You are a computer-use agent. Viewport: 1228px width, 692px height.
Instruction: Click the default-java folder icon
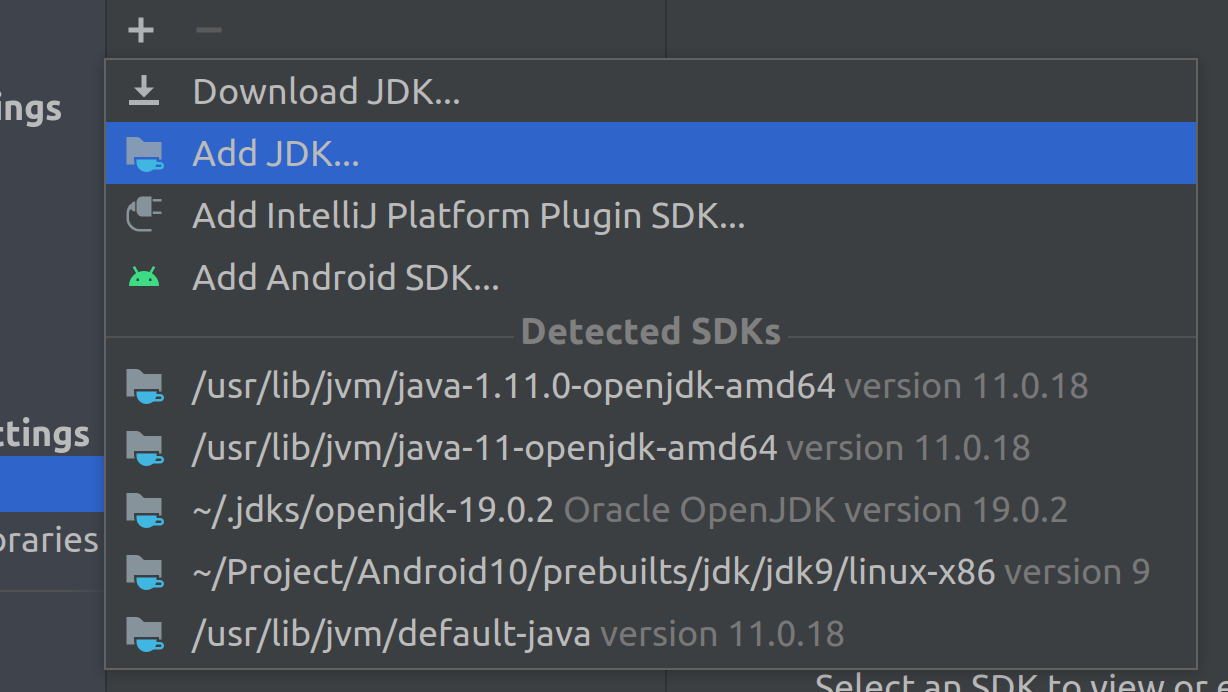145,633
